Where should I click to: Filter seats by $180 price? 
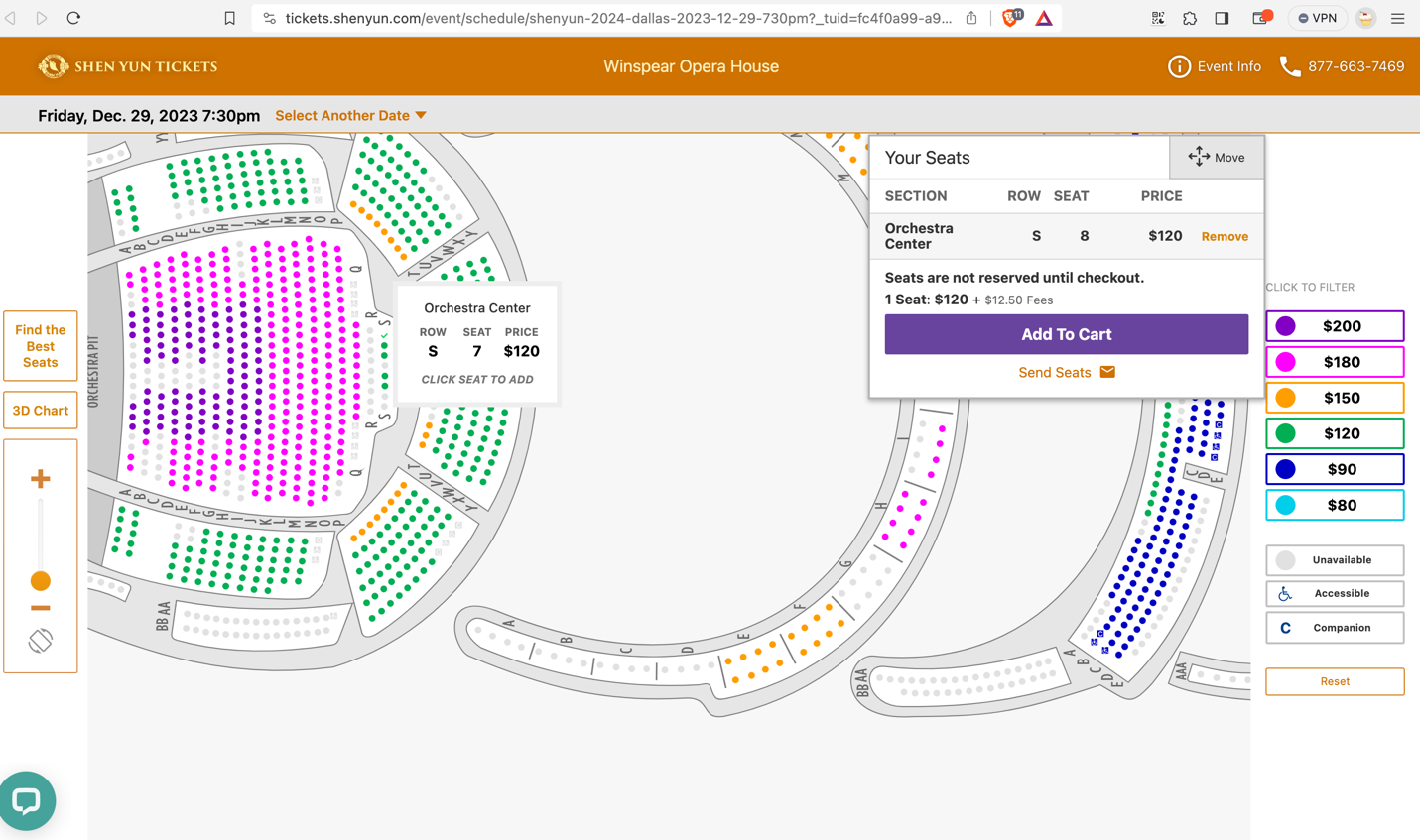coord(1335,362)
